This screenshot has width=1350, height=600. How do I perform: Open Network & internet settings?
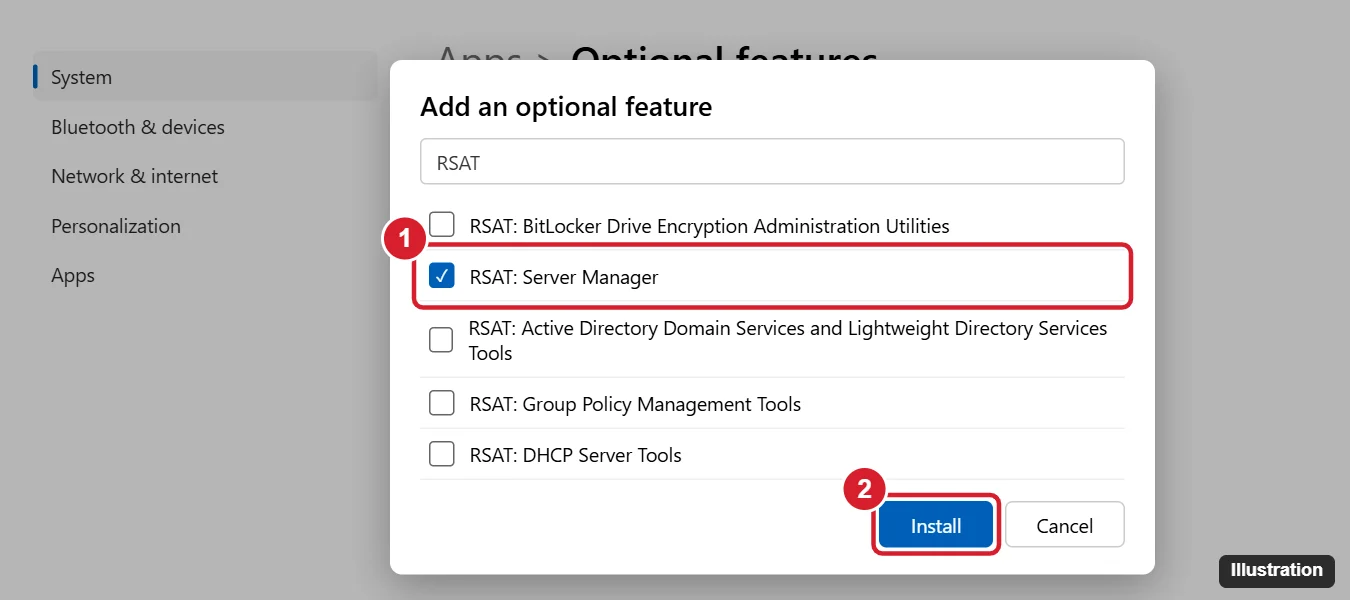pos(134,176)
